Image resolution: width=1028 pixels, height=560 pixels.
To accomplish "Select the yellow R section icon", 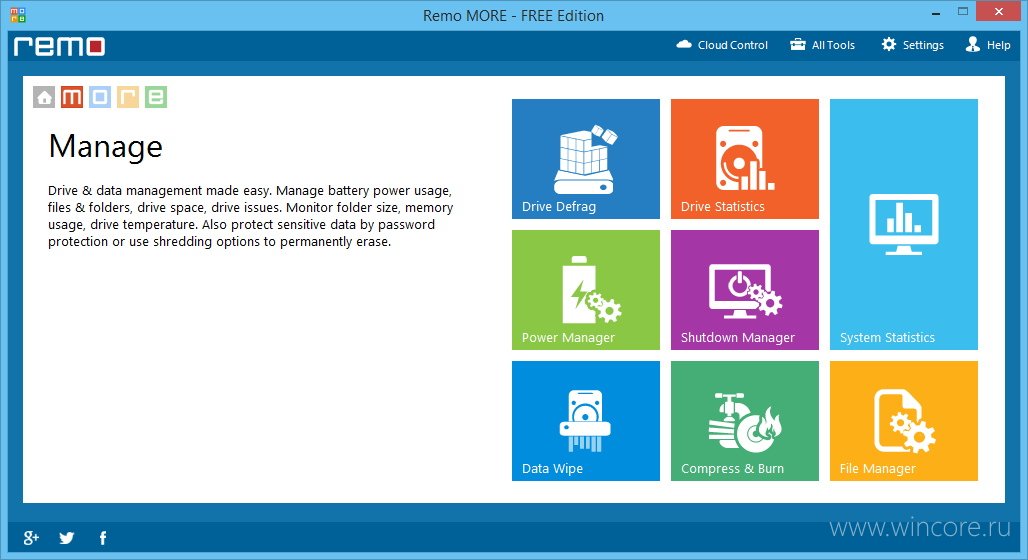I will 128,97.
